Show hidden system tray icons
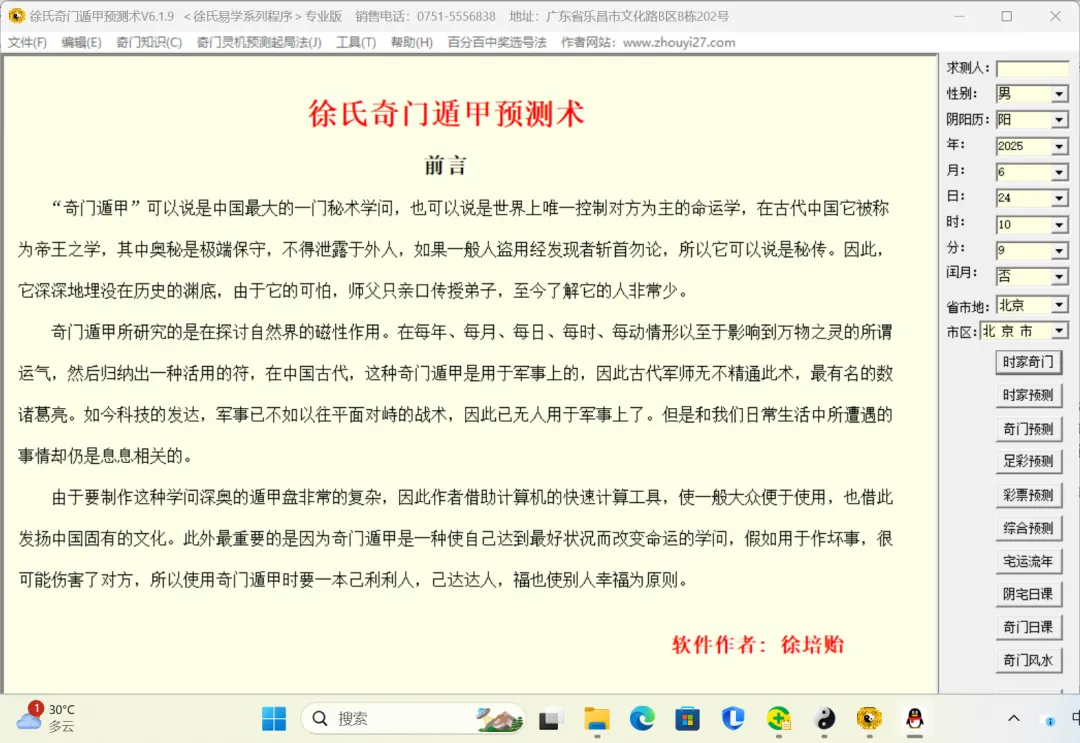1080x743 pixels. (x=1014, y=718)
